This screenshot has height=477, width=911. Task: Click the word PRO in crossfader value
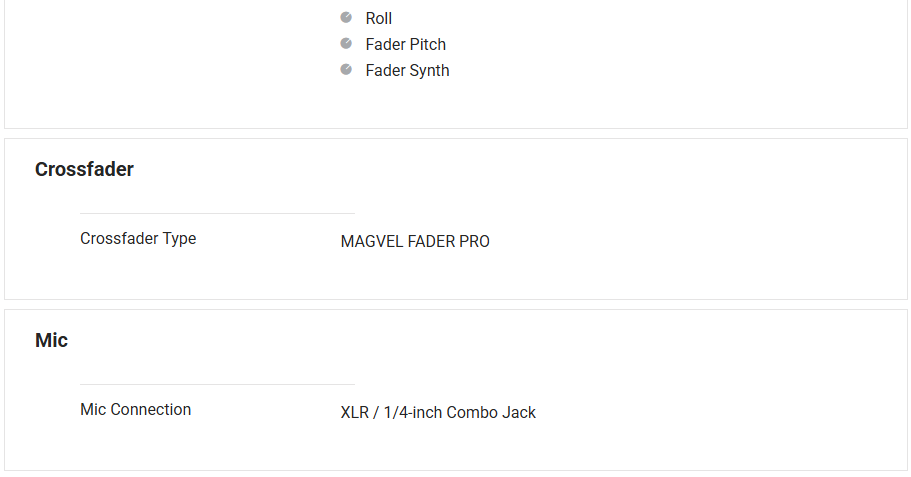click(x=474, y=241)
